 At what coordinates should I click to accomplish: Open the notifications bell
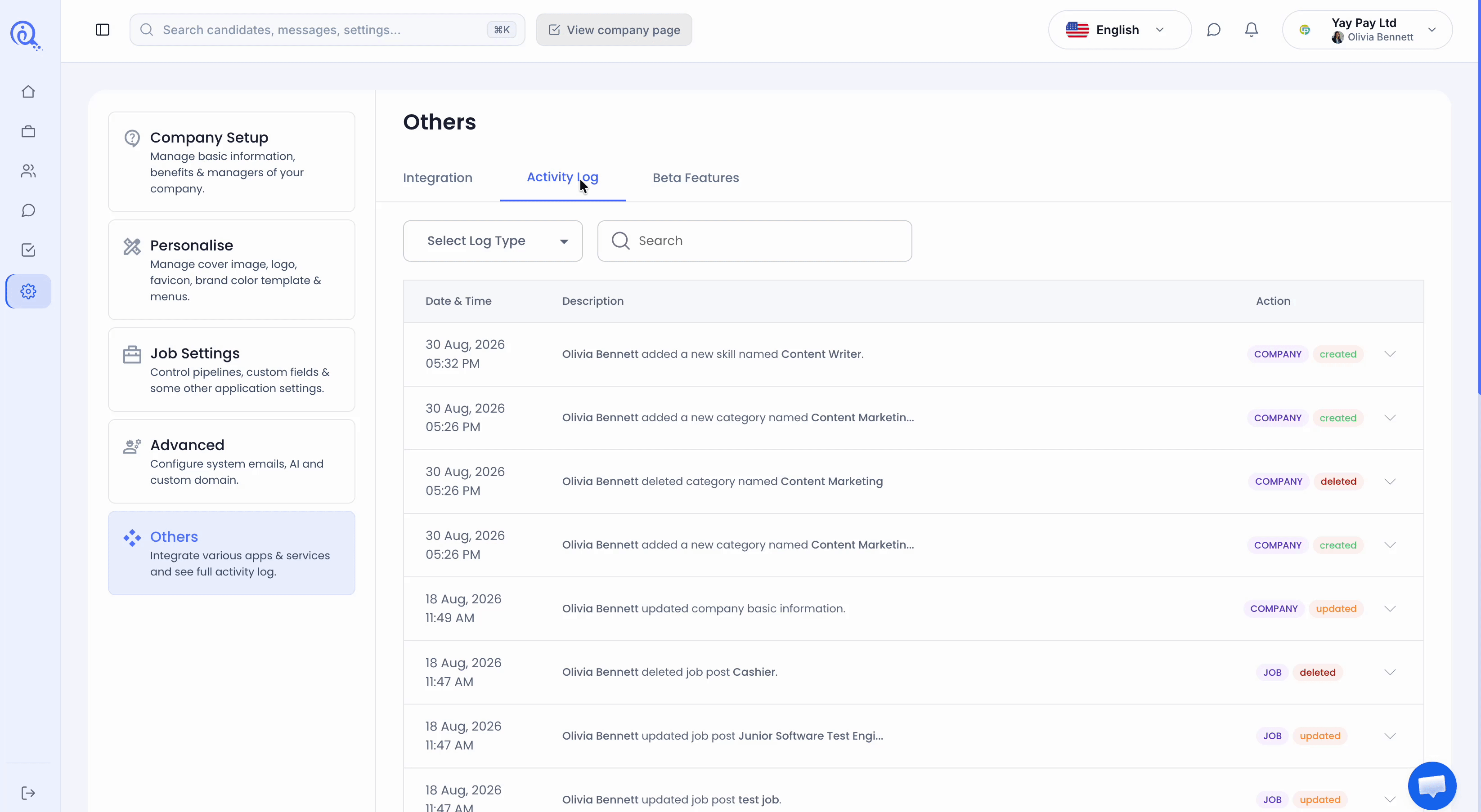click(1252, 30)
